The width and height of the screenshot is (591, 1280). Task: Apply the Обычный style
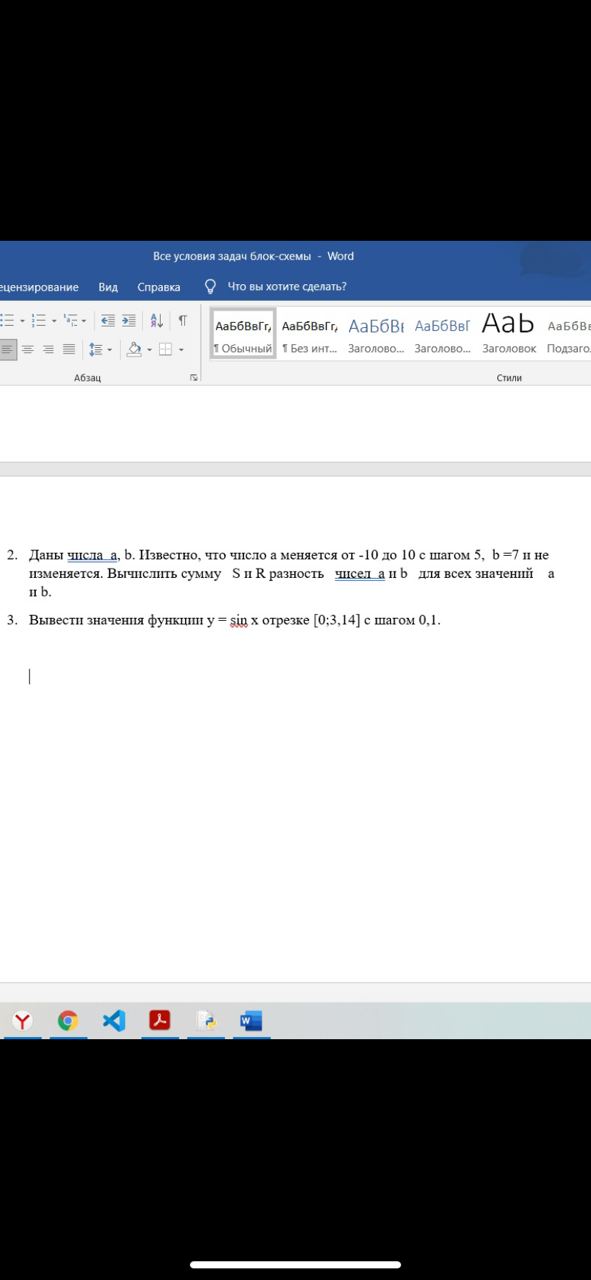(243, 333)
